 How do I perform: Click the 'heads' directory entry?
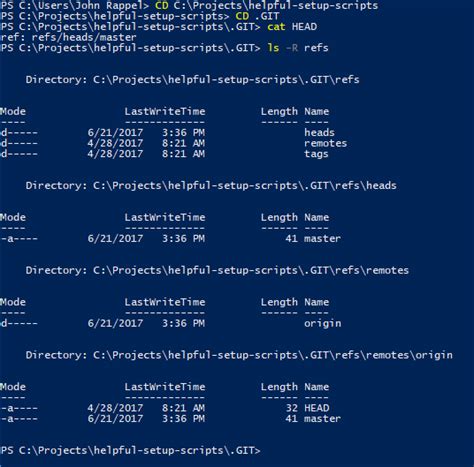click(319, 132)
